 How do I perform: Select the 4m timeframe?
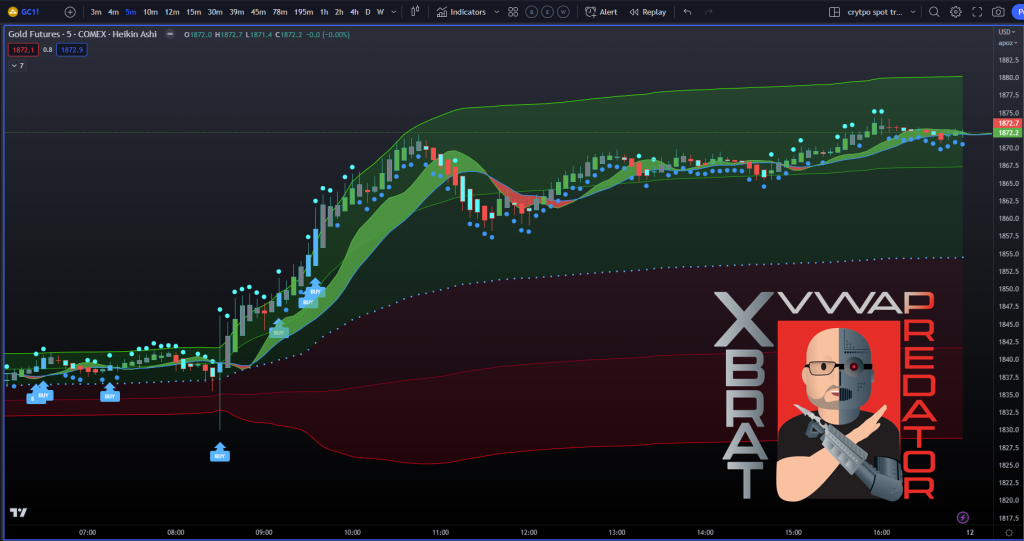click(x=114, y=12)
